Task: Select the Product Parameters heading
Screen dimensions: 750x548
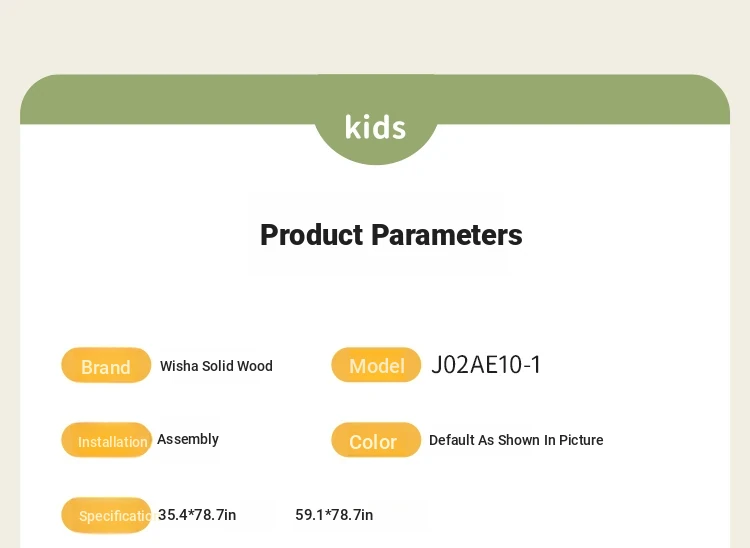Action: pos(391,235)
